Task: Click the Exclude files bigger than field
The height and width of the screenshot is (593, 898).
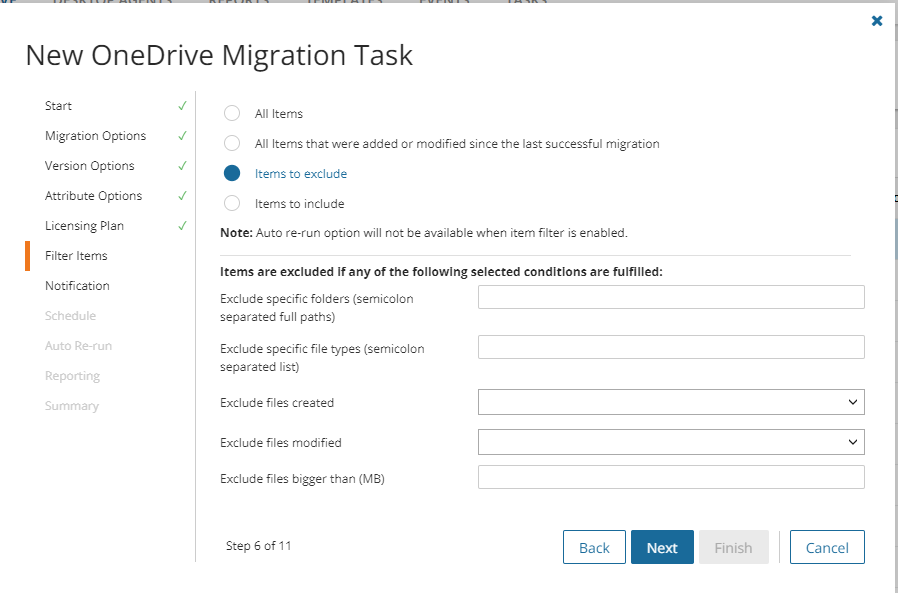Action: (x=671, y=477)
